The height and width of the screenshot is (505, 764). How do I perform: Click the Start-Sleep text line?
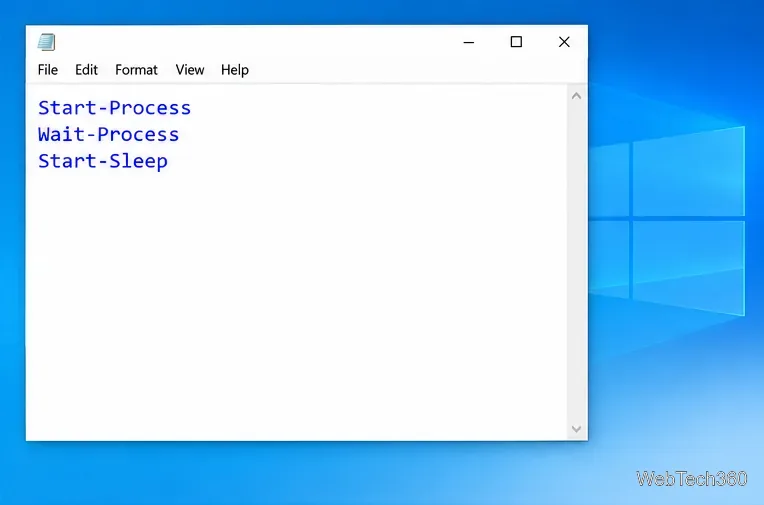coord(103,161)
